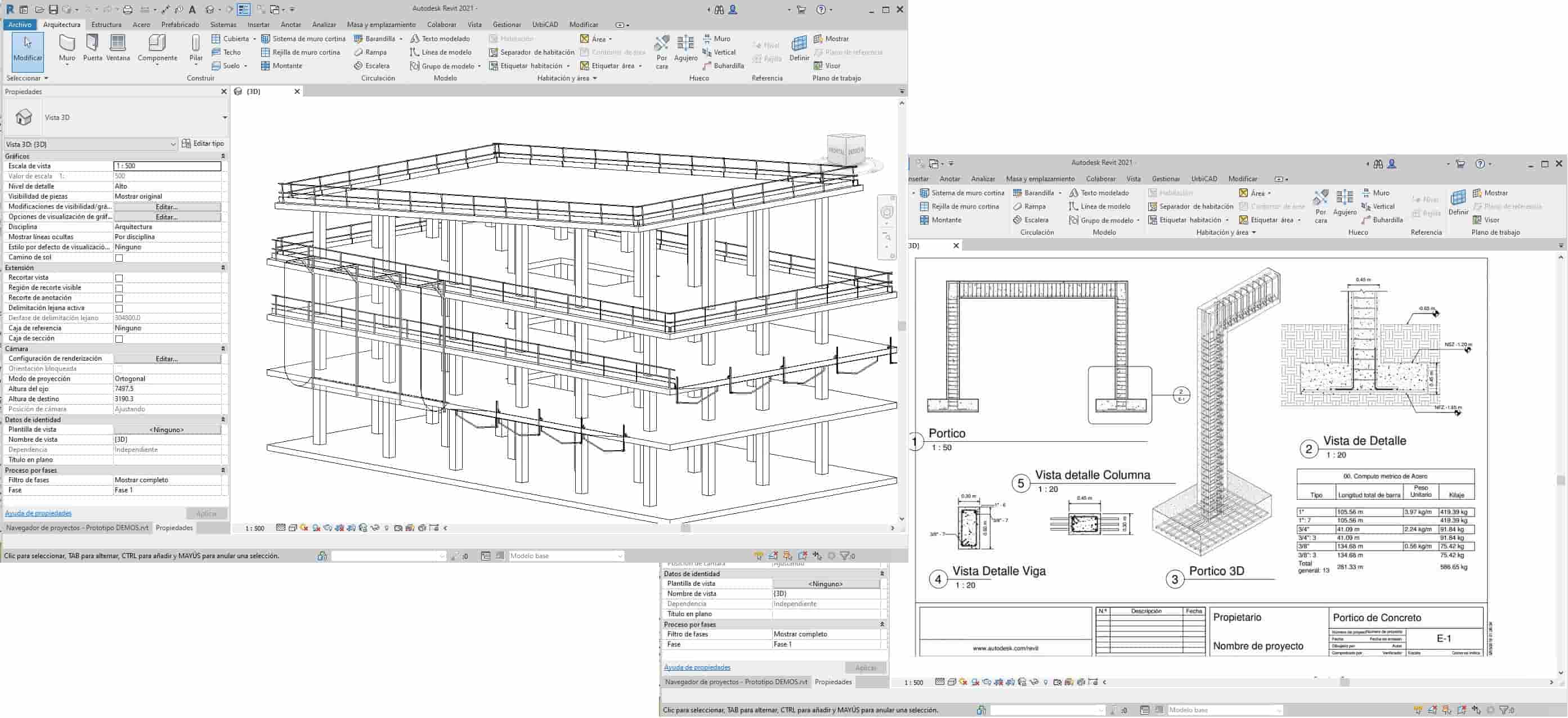Screen dimensions: 1568x718
Task: Click the Por cara opening tool
Action: coord(662,52)
